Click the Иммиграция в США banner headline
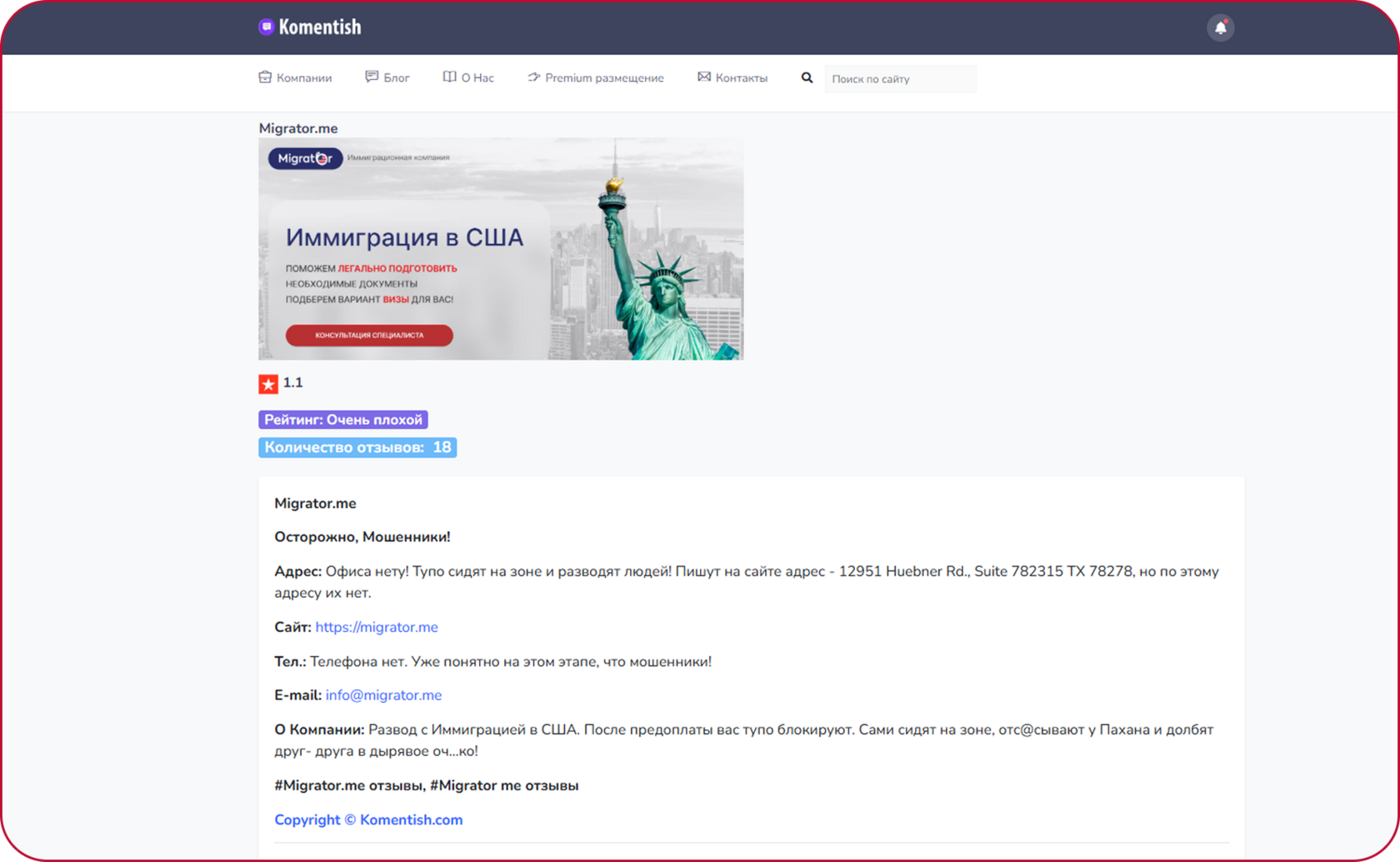 [x=405, y=237]
